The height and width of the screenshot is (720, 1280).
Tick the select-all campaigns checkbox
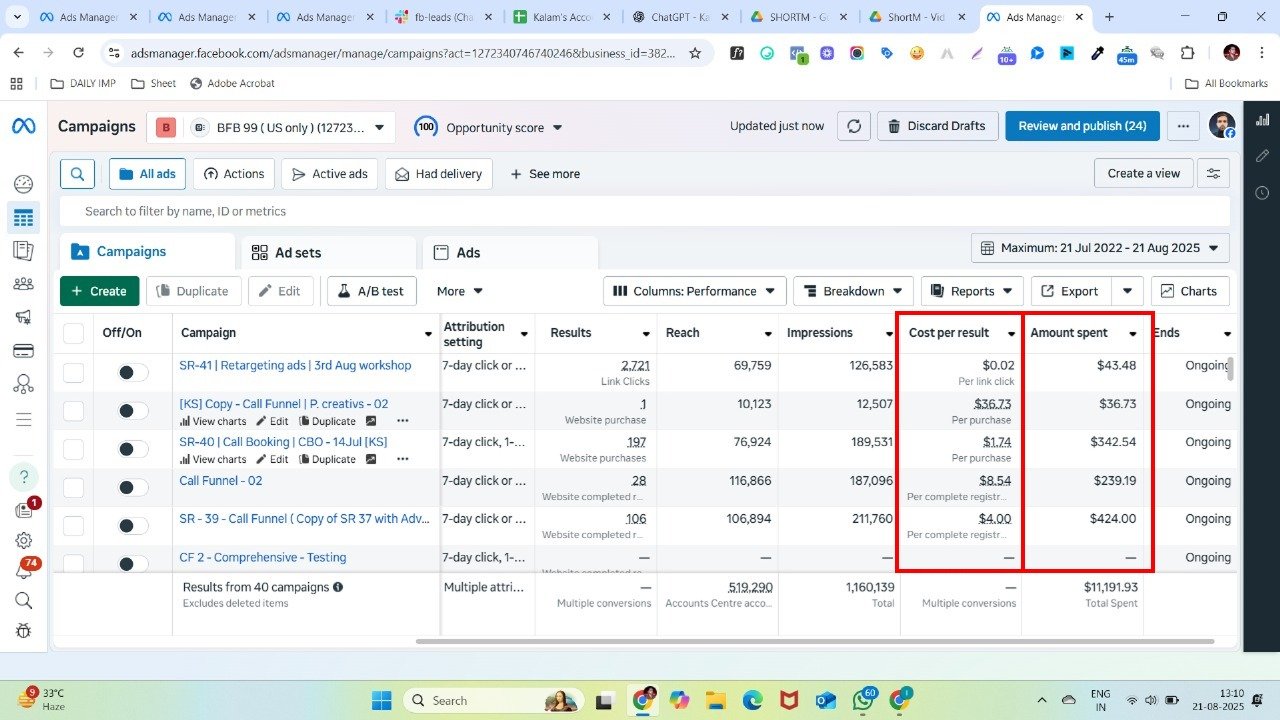pyautogui.click(x=74, y=333)
